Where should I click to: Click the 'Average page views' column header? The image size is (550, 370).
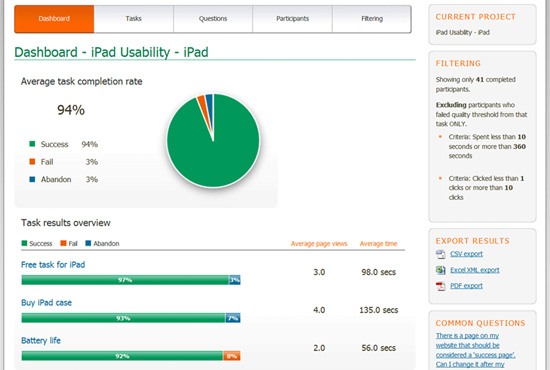[319, 243]
